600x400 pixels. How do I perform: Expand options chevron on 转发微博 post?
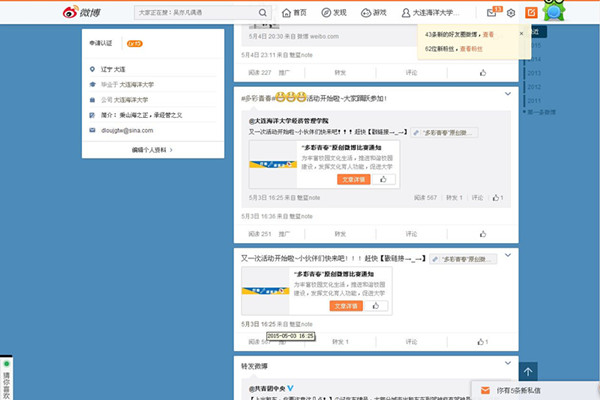coord(507,365)
